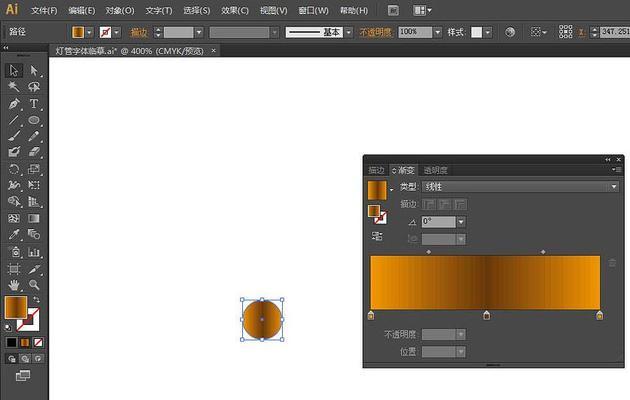Image resolution: width=630 pixels, height=400 pixels.
Task: Select the Width tool
Action: pyautogui.click(x=14, y=185)
